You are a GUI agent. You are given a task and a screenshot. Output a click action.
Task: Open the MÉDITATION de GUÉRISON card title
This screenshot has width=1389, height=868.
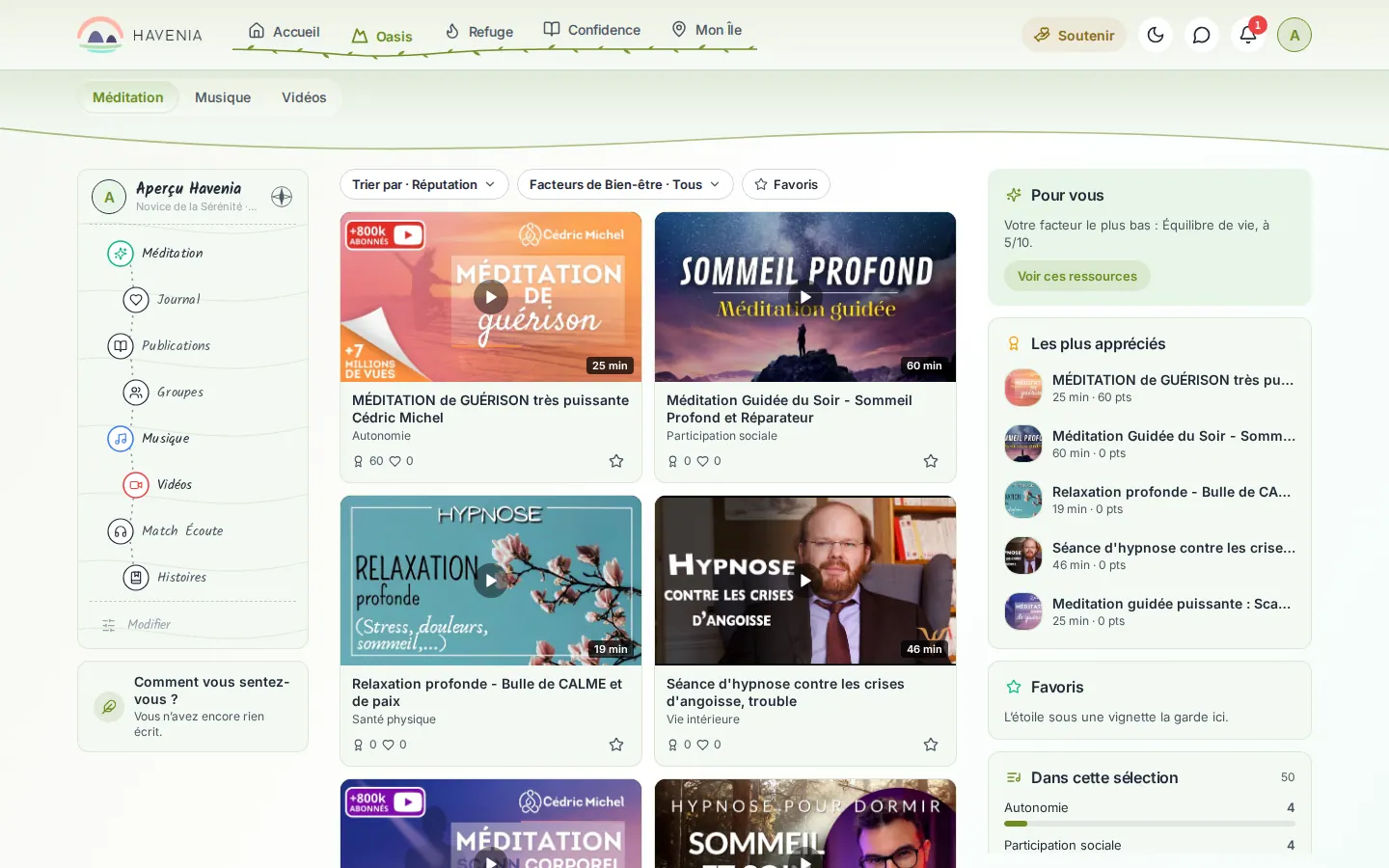click(490, 409)
